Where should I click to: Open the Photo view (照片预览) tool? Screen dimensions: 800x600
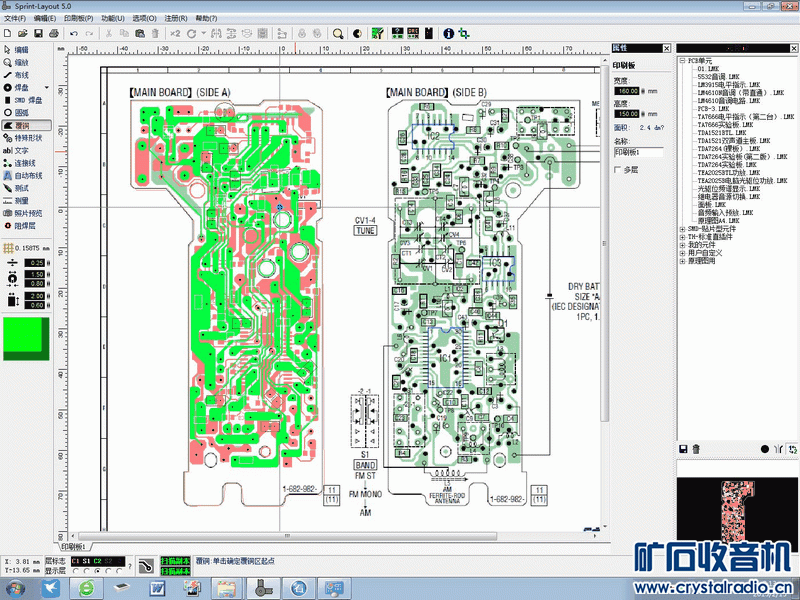click(27, 213)
